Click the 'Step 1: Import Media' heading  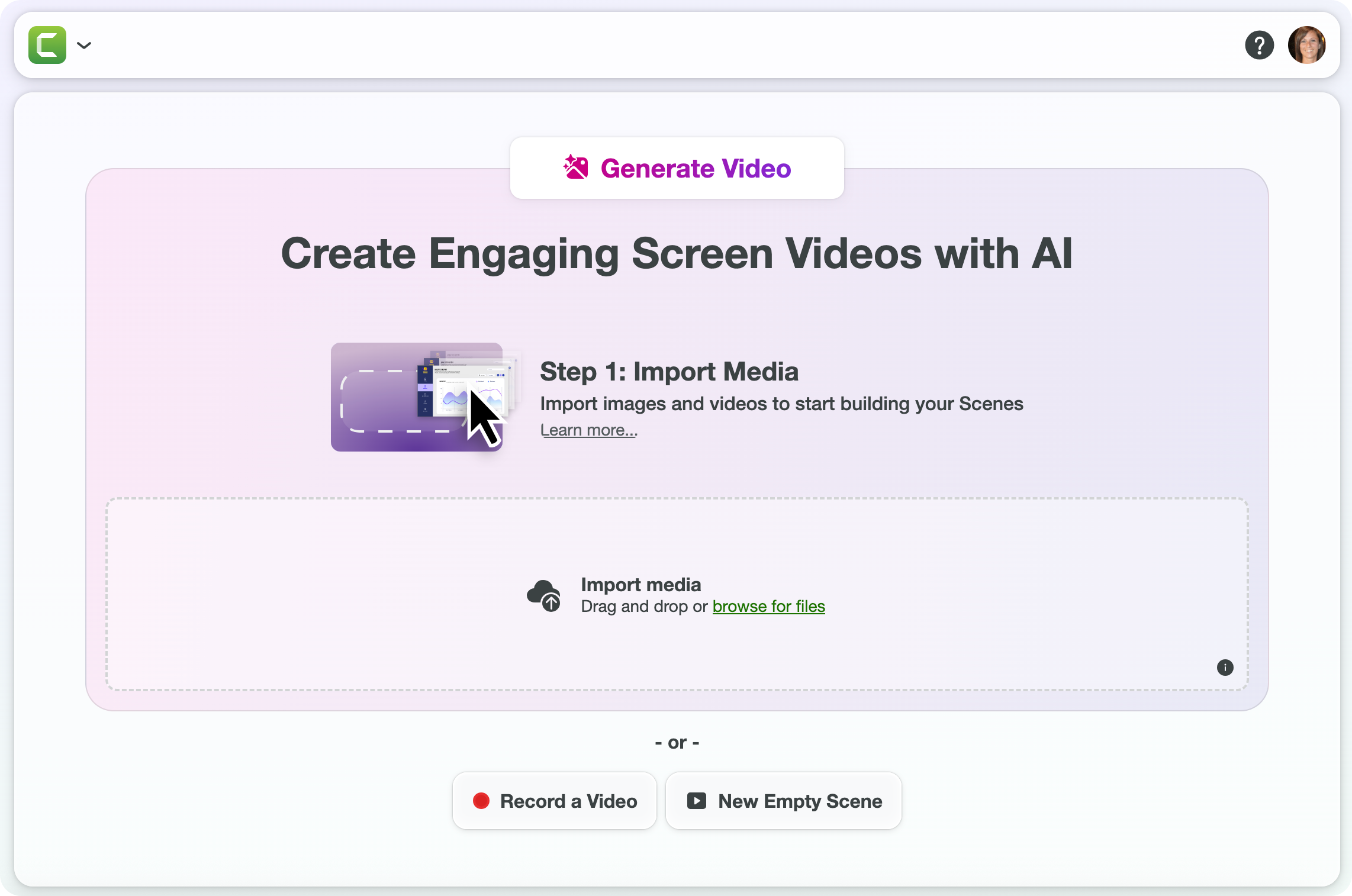(x=669, y=371)
